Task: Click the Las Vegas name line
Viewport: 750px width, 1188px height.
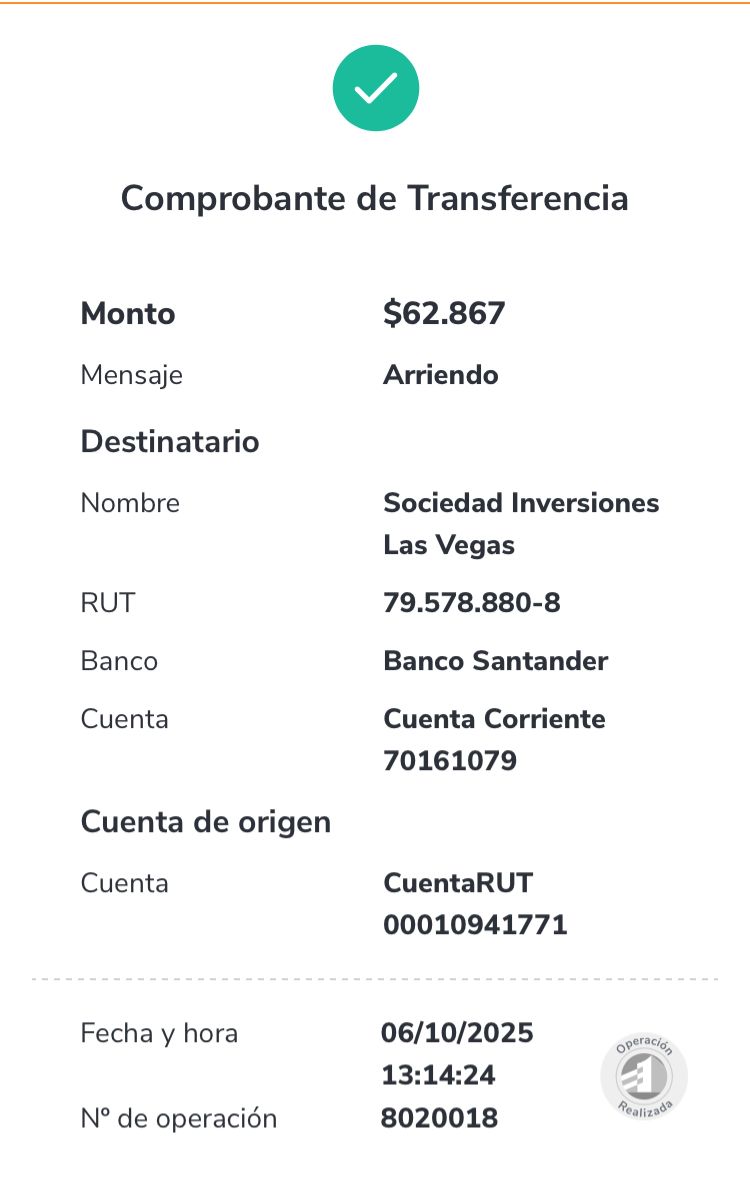Action: pos(449,546)
